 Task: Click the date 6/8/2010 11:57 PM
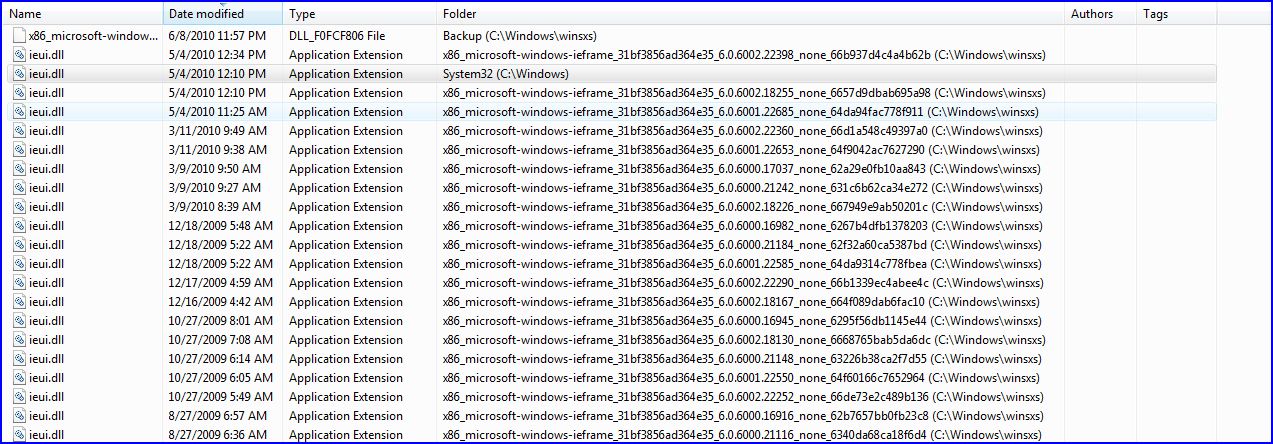pos(217,36)
